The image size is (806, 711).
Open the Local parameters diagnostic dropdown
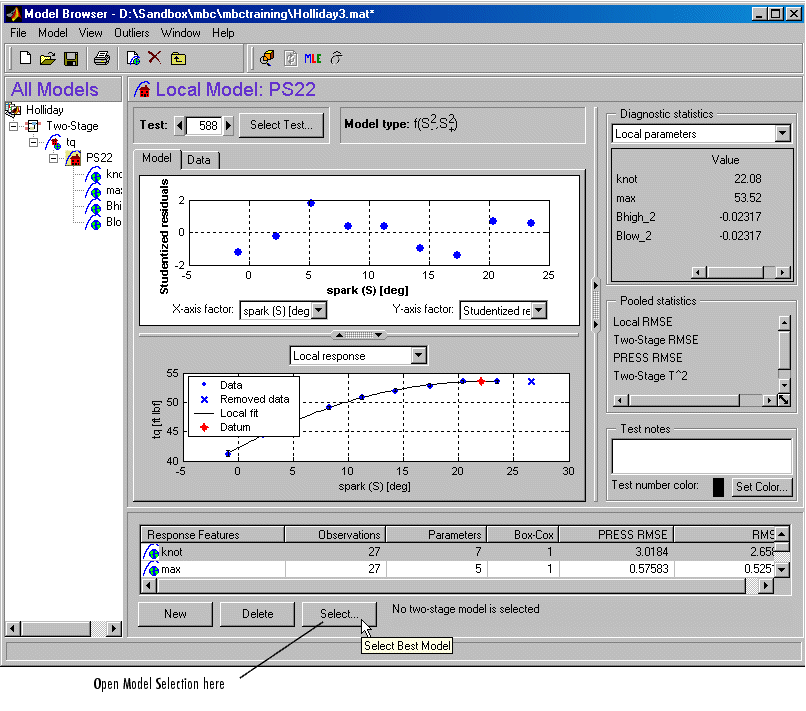tap(782, 134)
